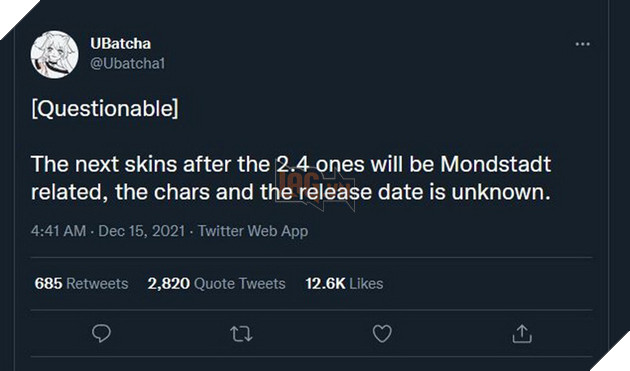
Task: Click the [Questionable] tag text
Action: (104, 109)
